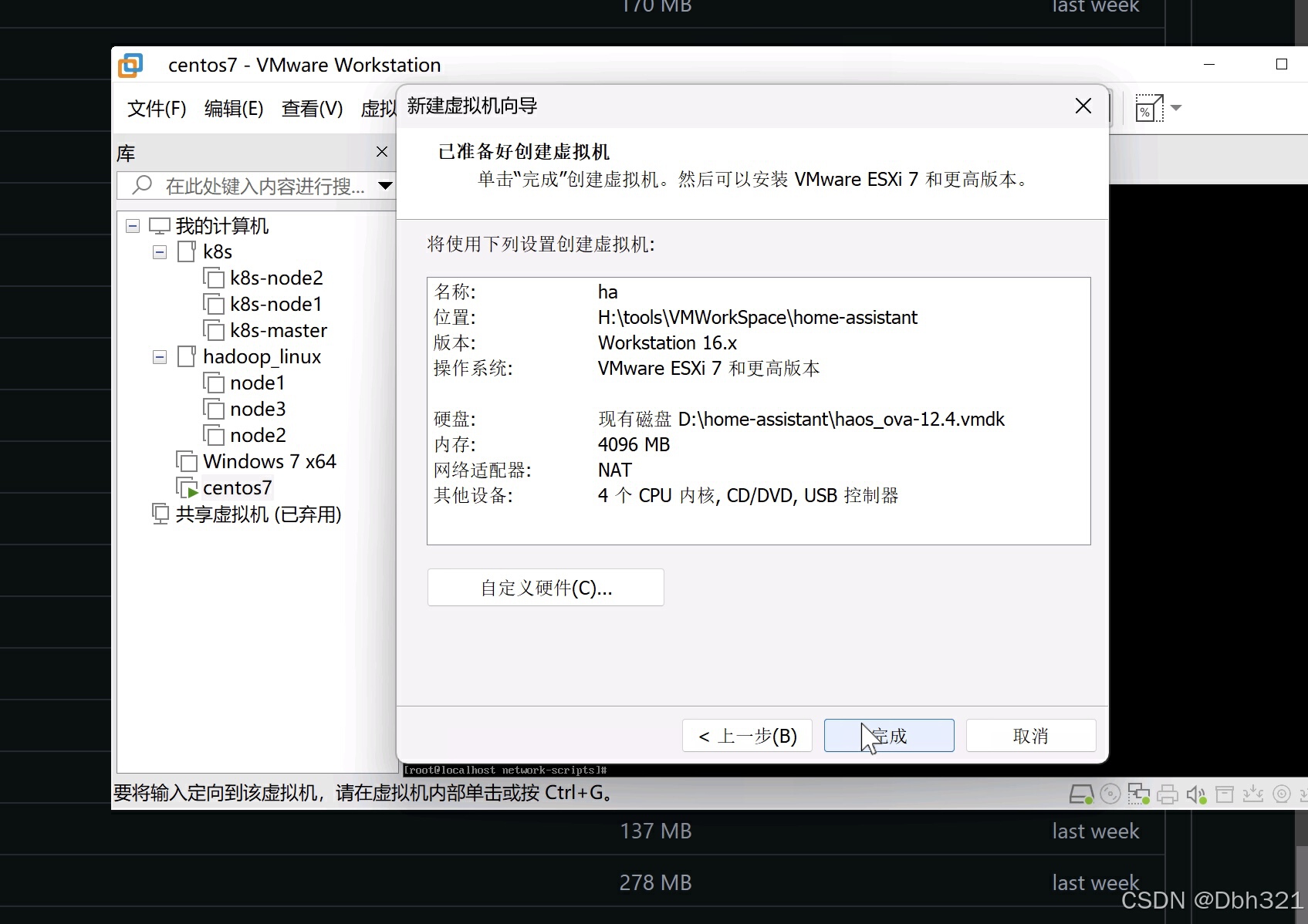Click the VMware Workstation logo in title bar
This screenshot has height=924, width=1308.
pyautogui.click(x=130, y=66)
